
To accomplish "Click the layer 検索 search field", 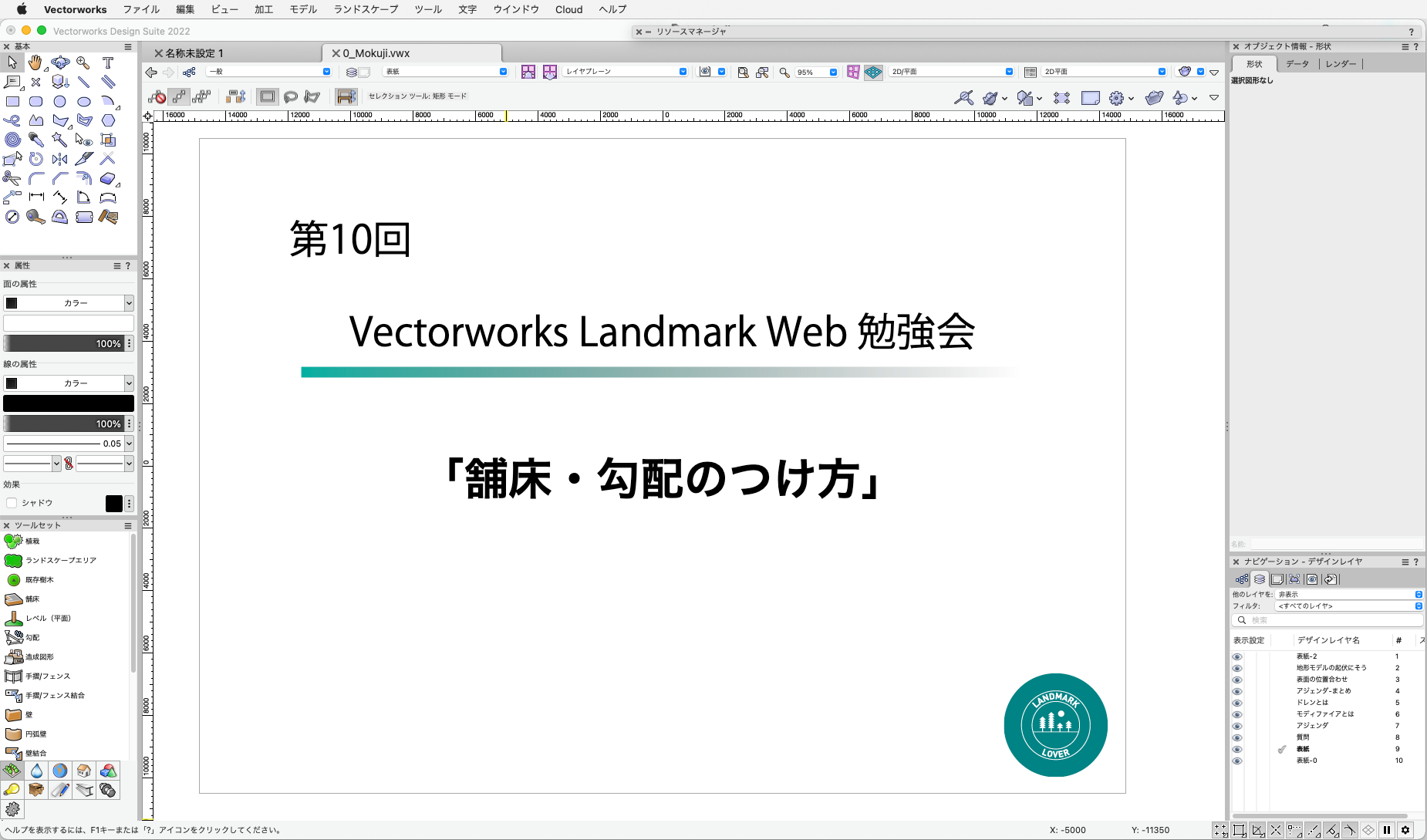I will 1327,620.
